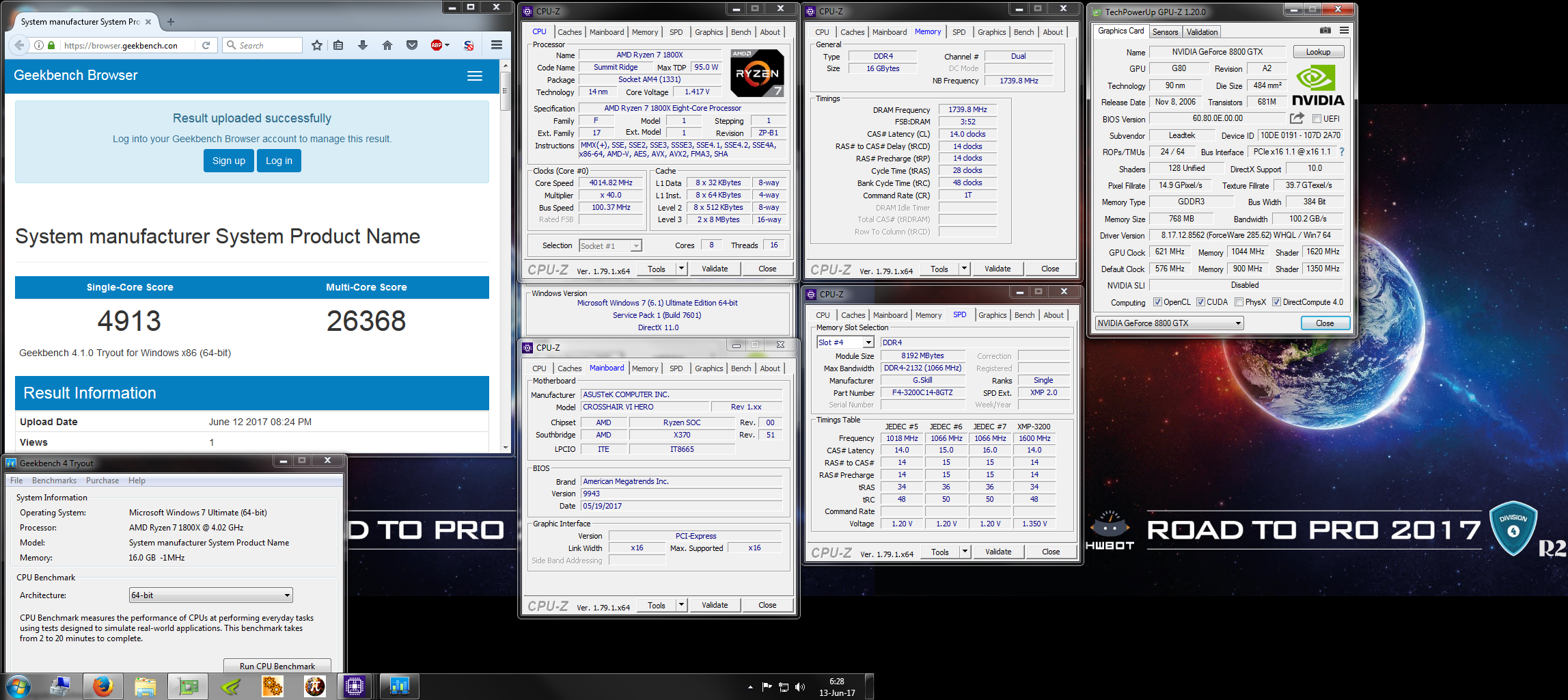
Task: Switch to Validation tab in GPU-Z
Action: click(x=1202, y=32)
